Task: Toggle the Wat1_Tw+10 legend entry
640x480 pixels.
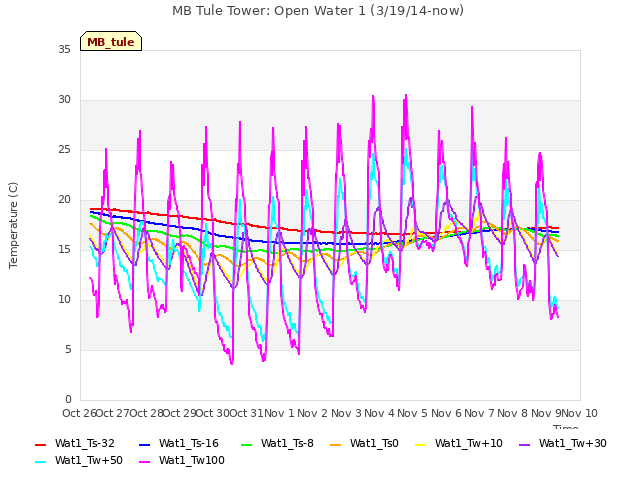Action: [459, 443]
